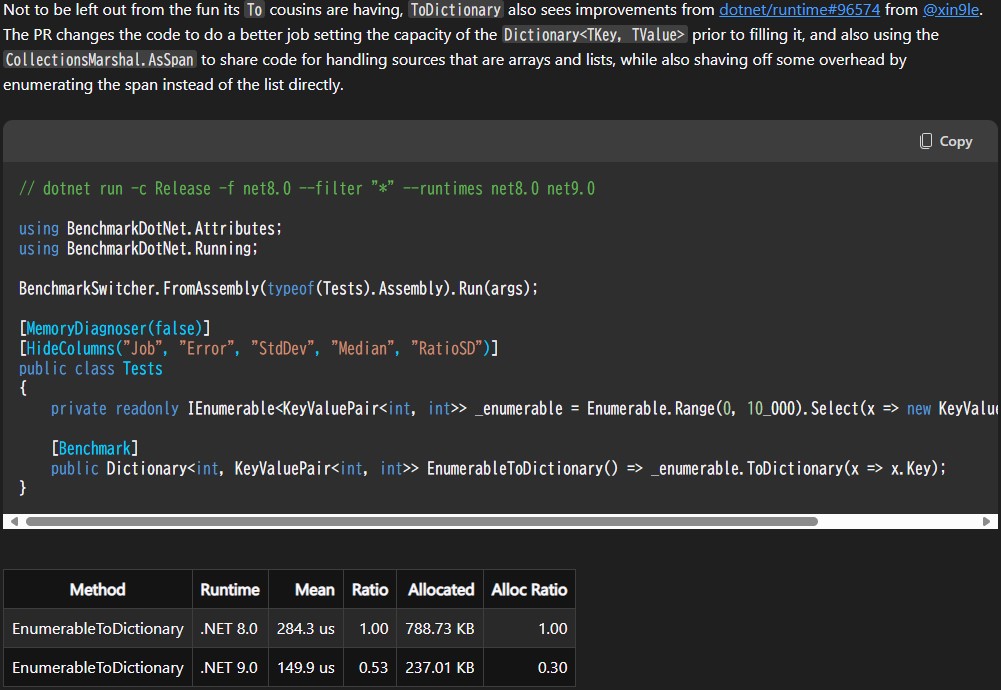
Task: Select the 0.30 alloc ratio cell
Action: (529, 667)
